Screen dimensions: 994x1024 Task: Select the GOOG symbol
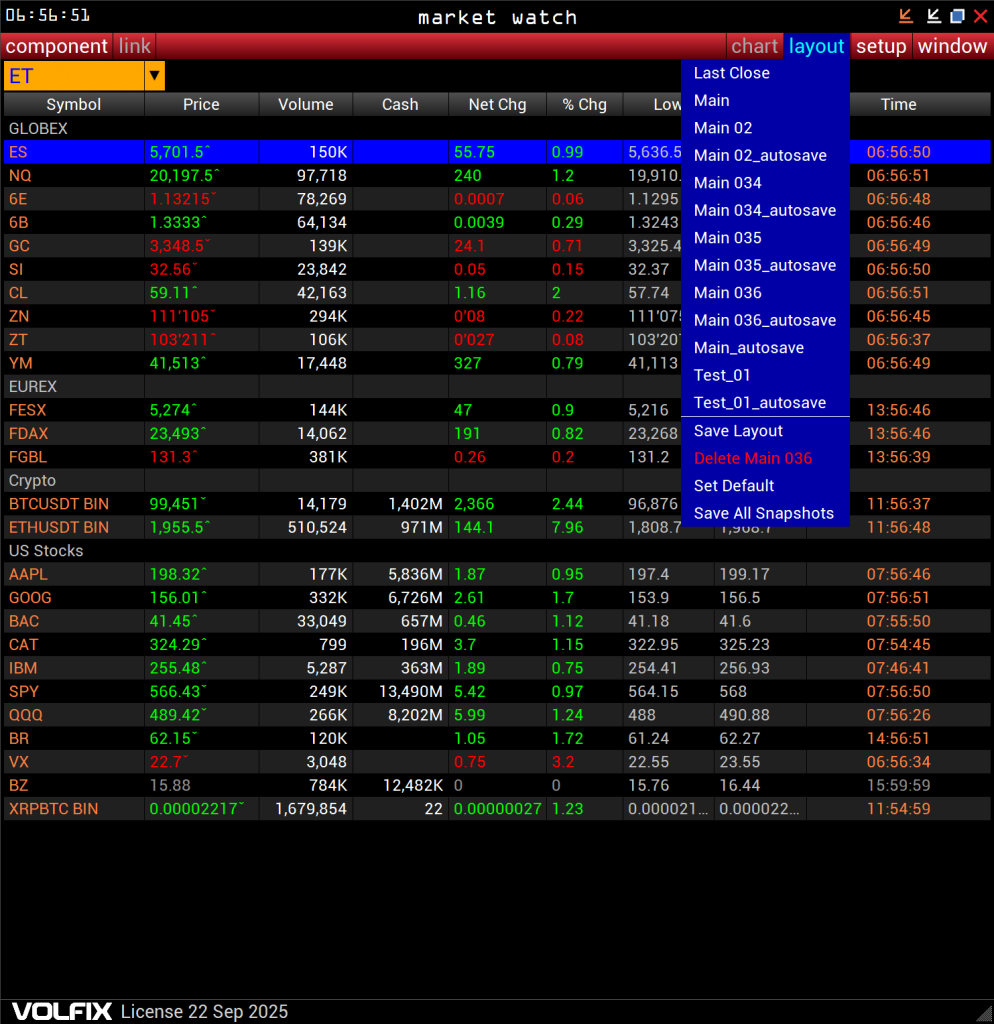pos(30,599)
